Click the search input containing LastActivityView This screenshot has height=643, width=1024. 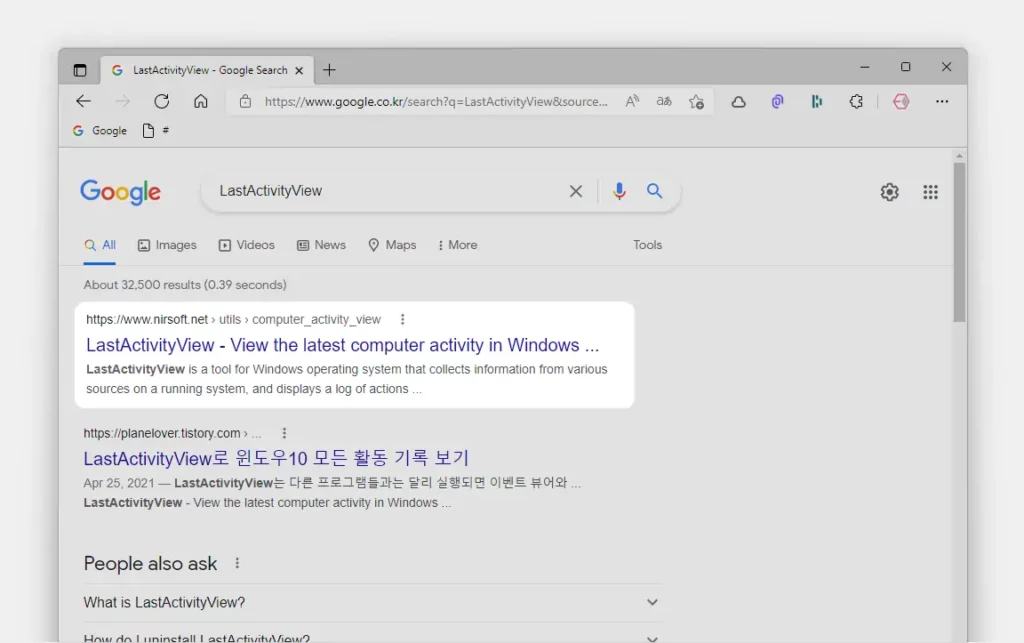(x=380, y=190)
